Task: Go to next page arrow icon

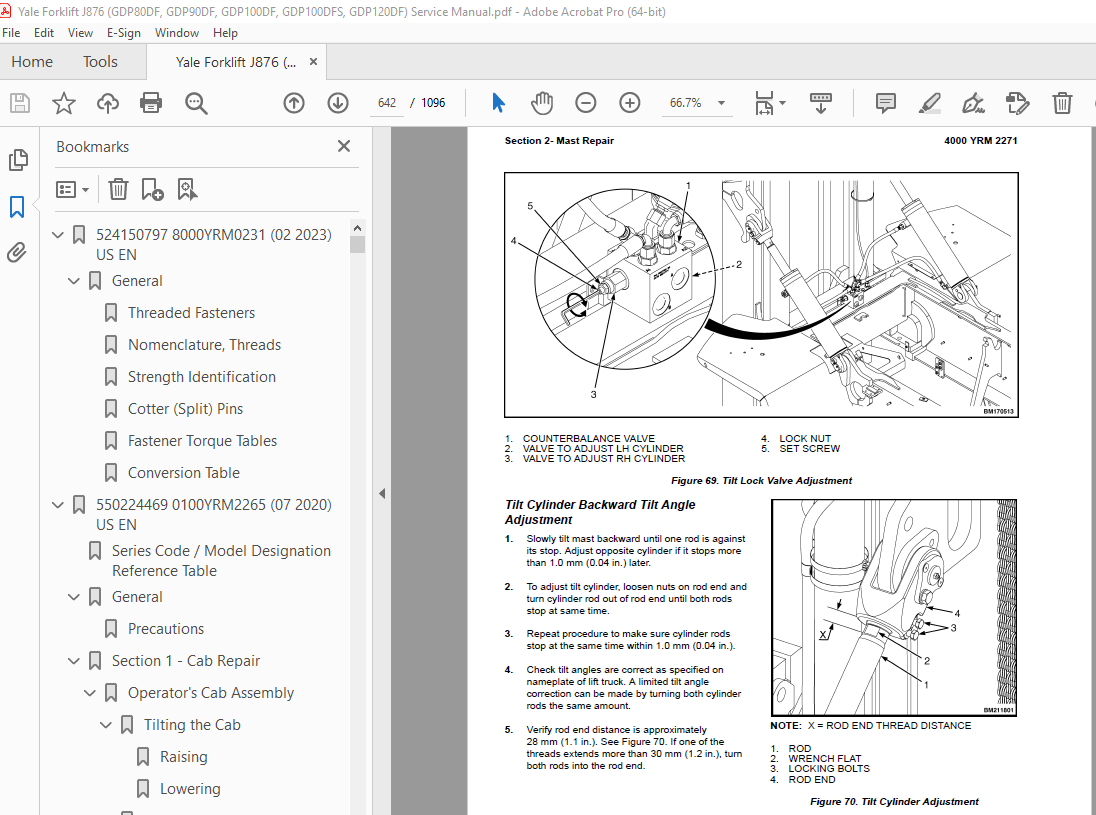Action: coord(338,103)
